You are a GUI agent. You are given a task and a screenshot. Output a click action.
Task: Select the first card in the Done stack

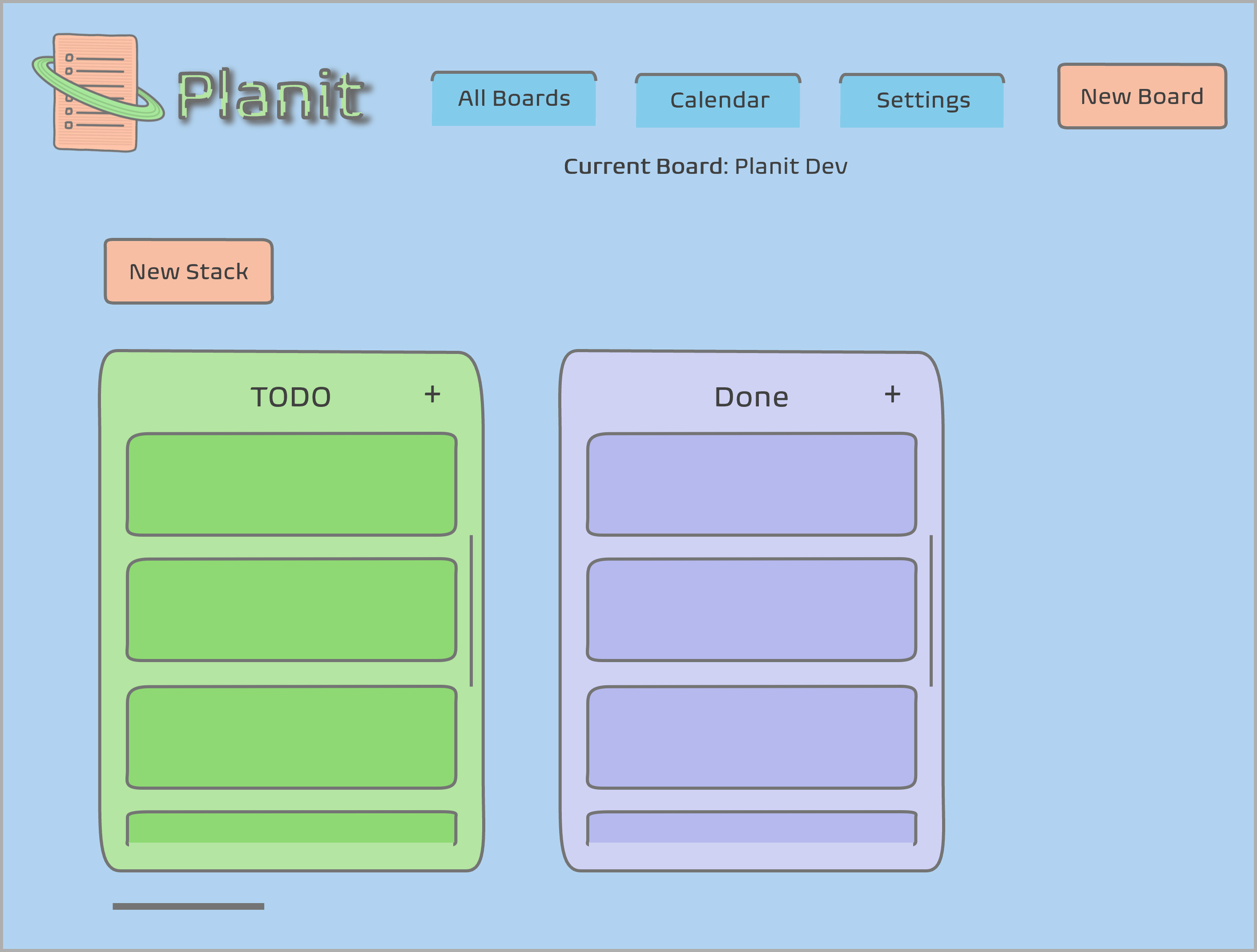point(751,485)
